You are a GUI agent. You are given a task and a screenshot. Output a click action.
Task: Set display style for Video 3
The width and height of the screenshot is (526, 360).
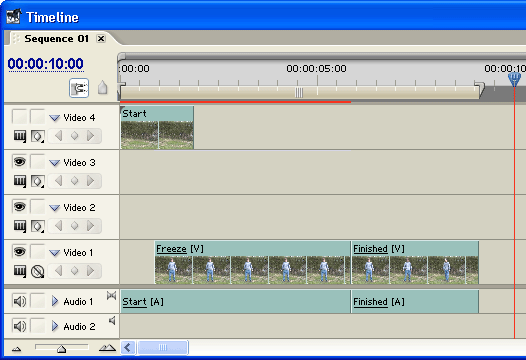tap(19, 181)
